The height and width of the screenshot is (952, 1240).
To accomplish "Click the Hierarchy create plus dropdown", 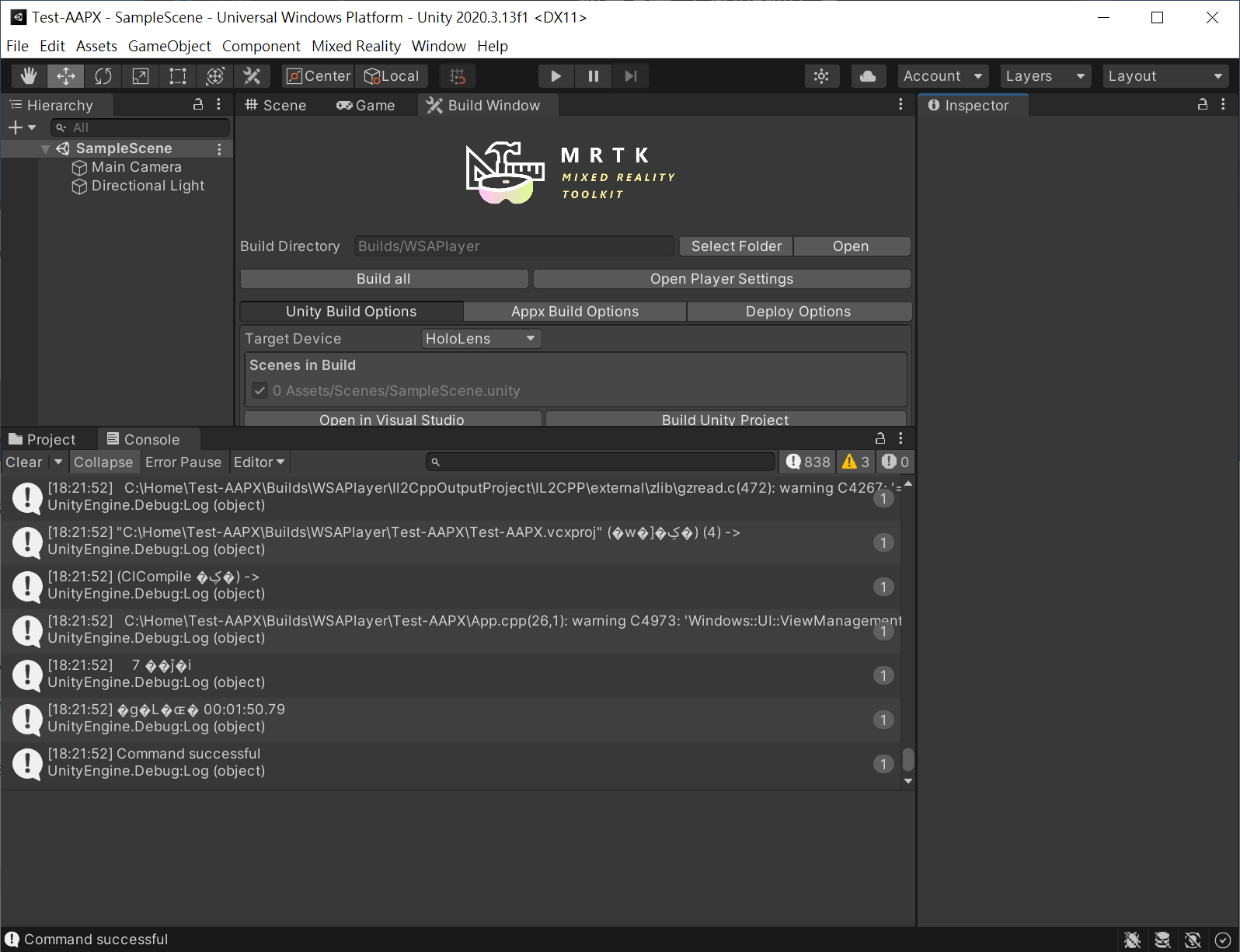I will pyautogui.click(x=22, y=127).
